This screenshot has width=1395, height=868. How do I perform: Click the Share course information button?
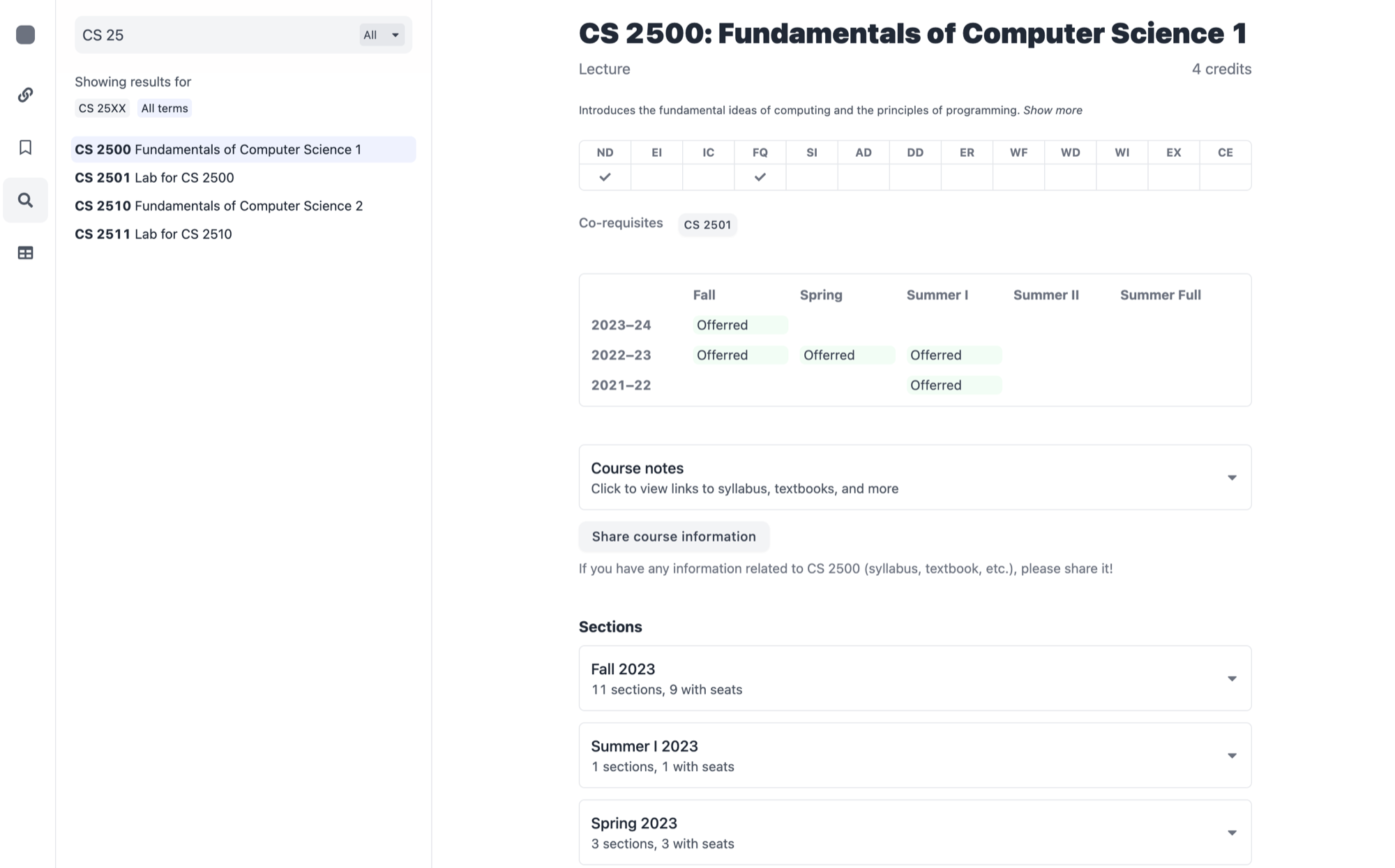(673, 536)
